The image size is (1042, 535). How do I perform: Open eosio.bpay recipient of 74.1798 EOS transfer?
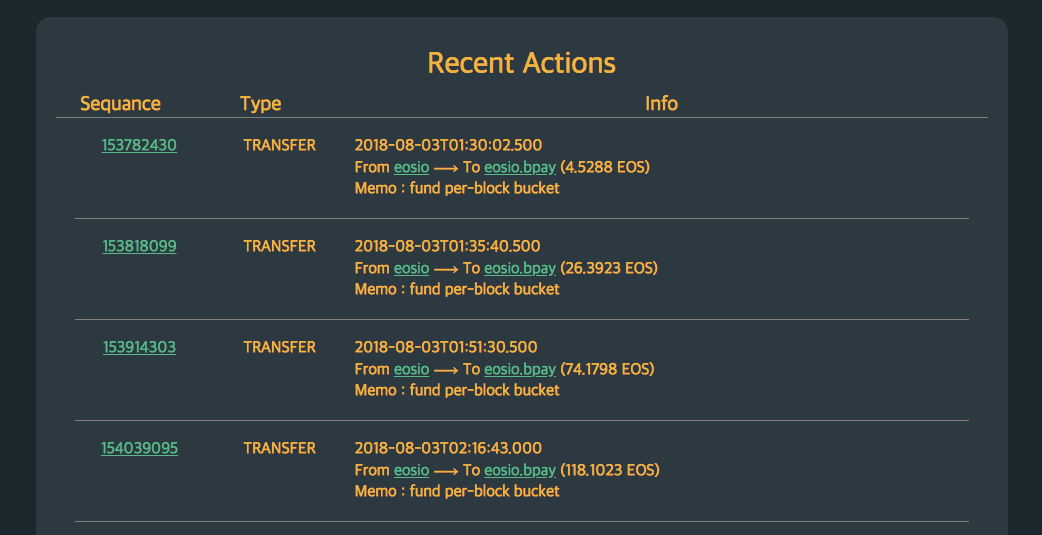tap(519, 369)
